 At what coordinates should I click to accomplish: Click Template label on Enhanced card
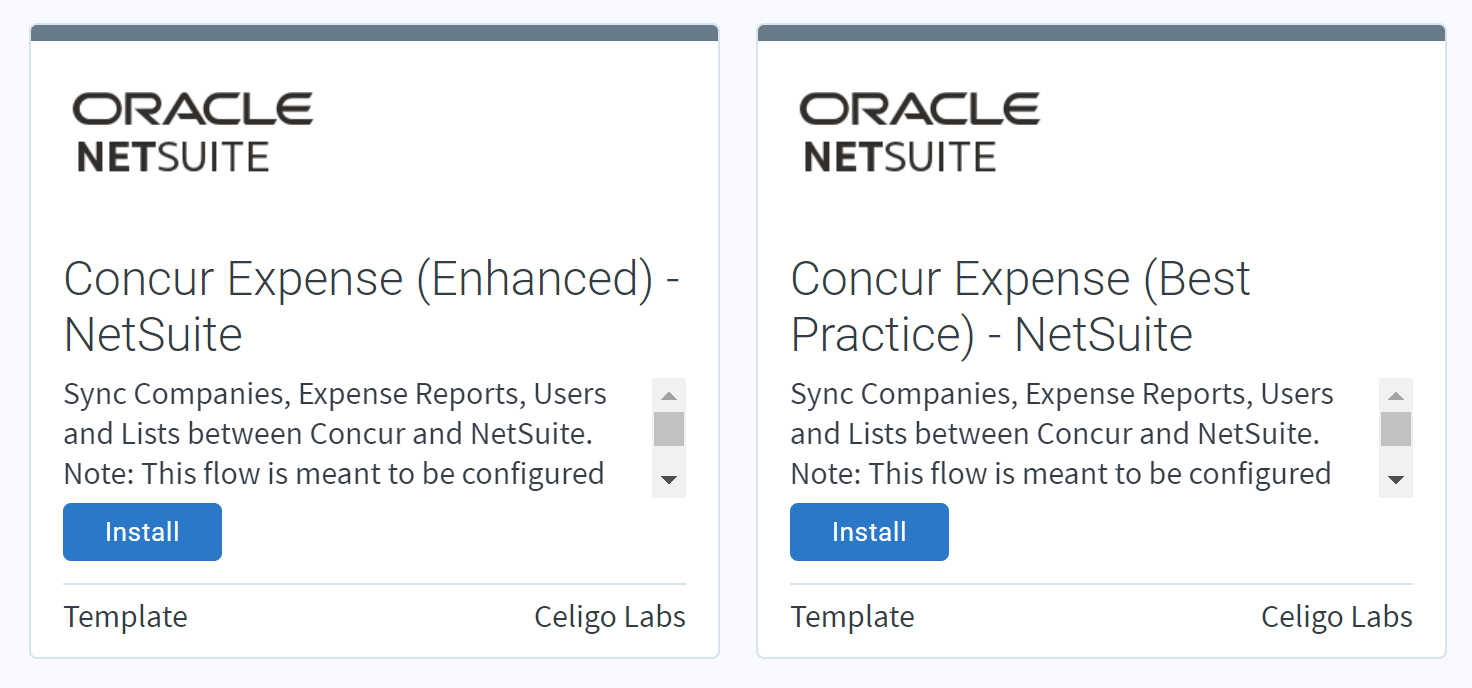(x=126, y=617)
